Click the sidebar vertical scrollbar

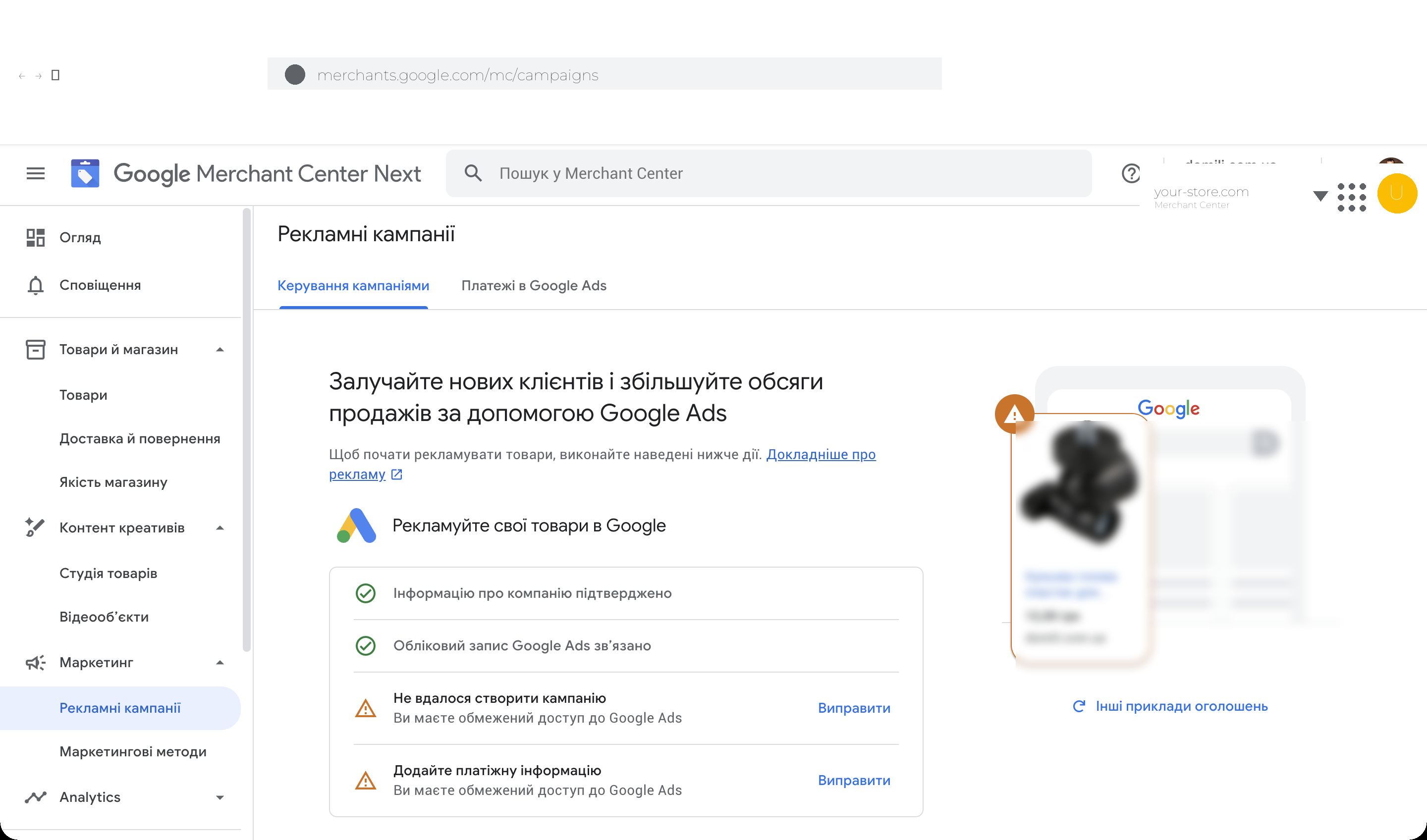pyautogui.click(x=246, y=430)
